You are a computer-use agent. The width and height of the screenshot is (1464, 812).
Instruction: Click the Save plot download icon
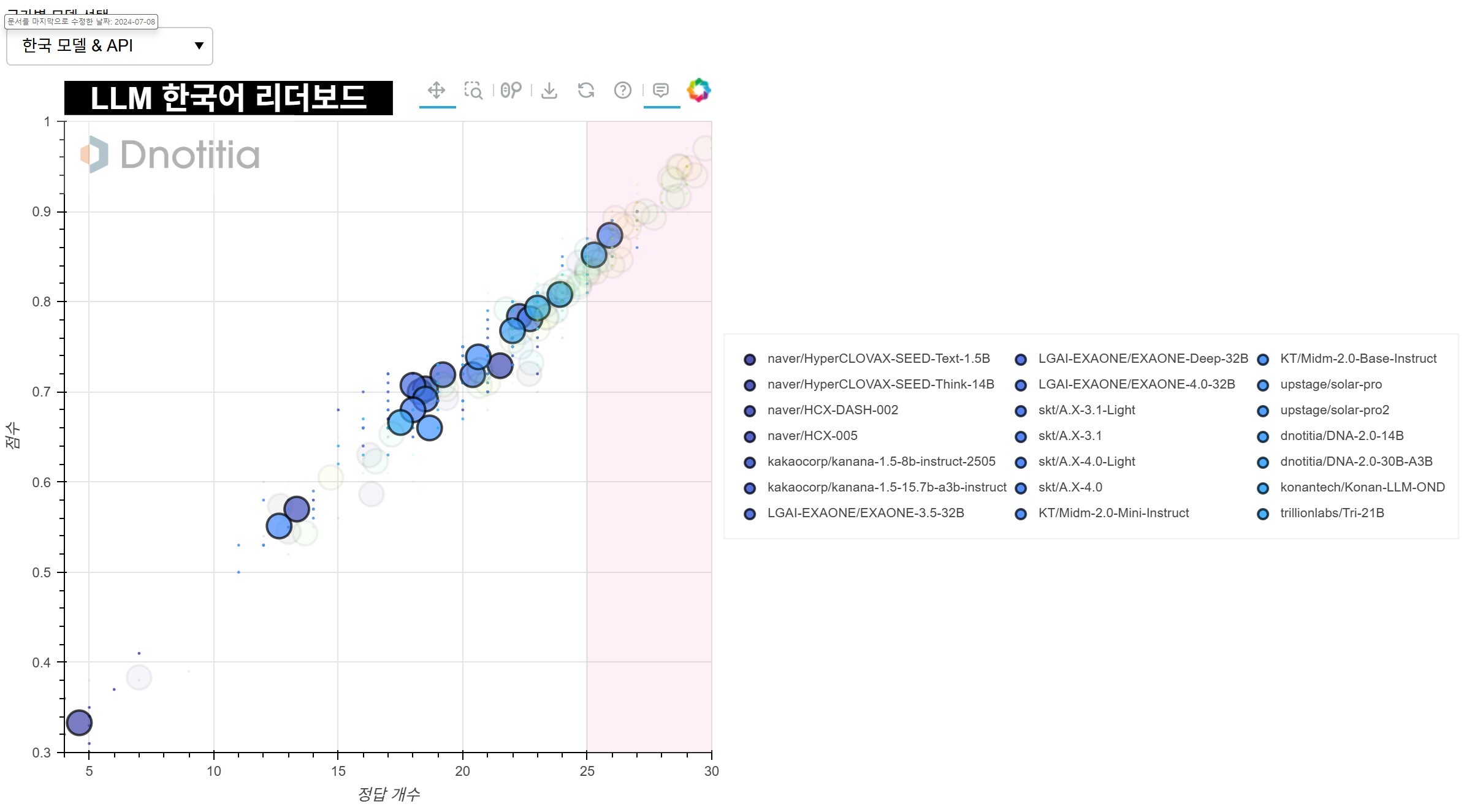pyautogui.click(x=549, y=91)
